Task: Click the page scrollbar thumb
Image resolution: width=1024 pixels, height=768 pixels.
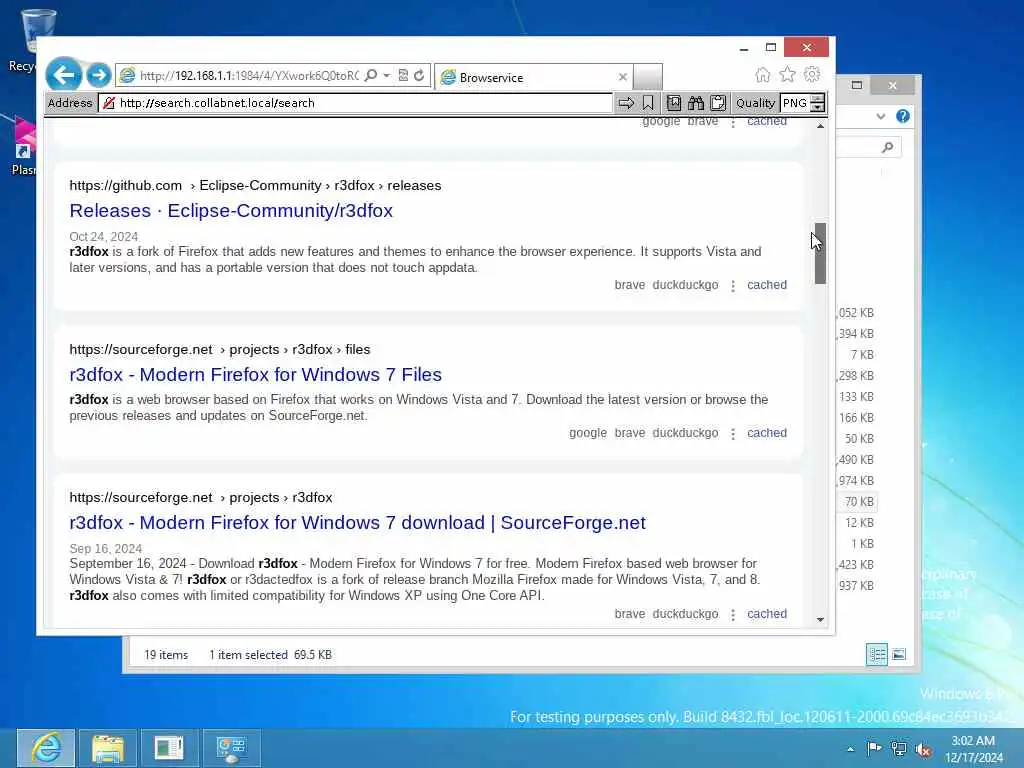Action: click(820, 253)
